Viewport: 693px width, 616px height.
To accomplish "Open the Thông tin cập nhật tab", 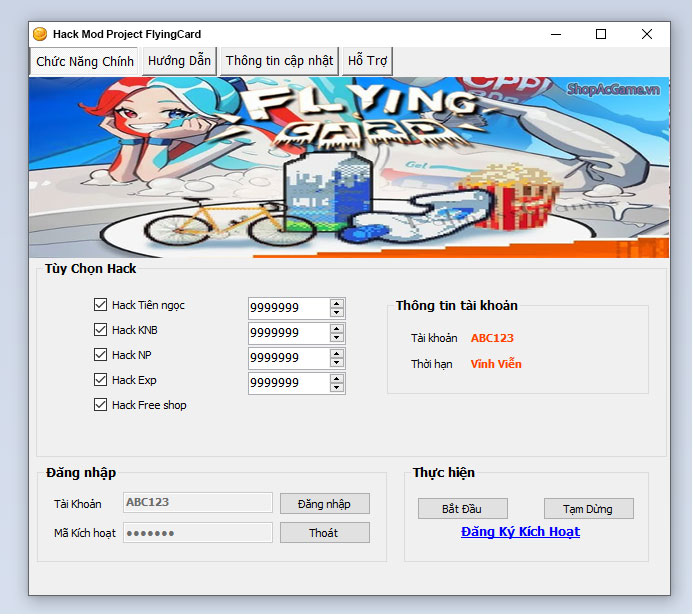I will [279, 61].
